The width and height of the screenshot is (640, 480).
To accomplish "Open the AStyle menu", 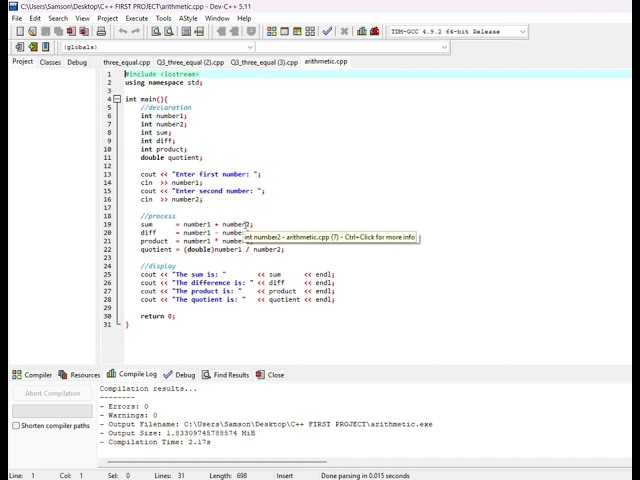I will (x=188, y=18).
